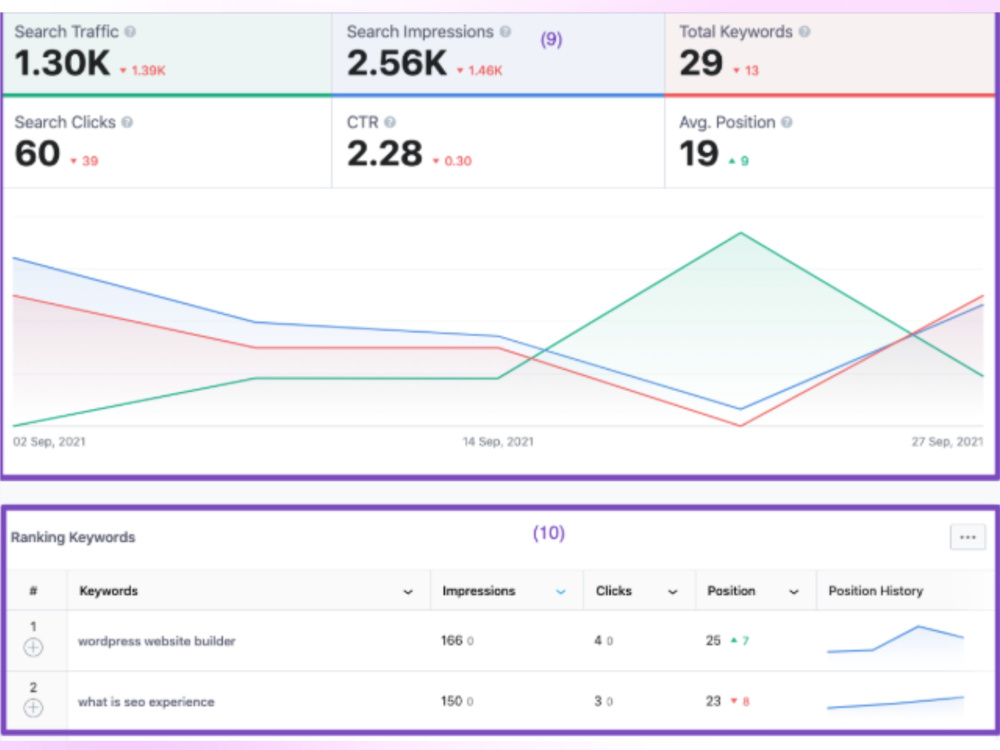The height and width of the screenshot is (750, 1000).
Task: Select the CTR stat card
Action: [x=498, y=143]
